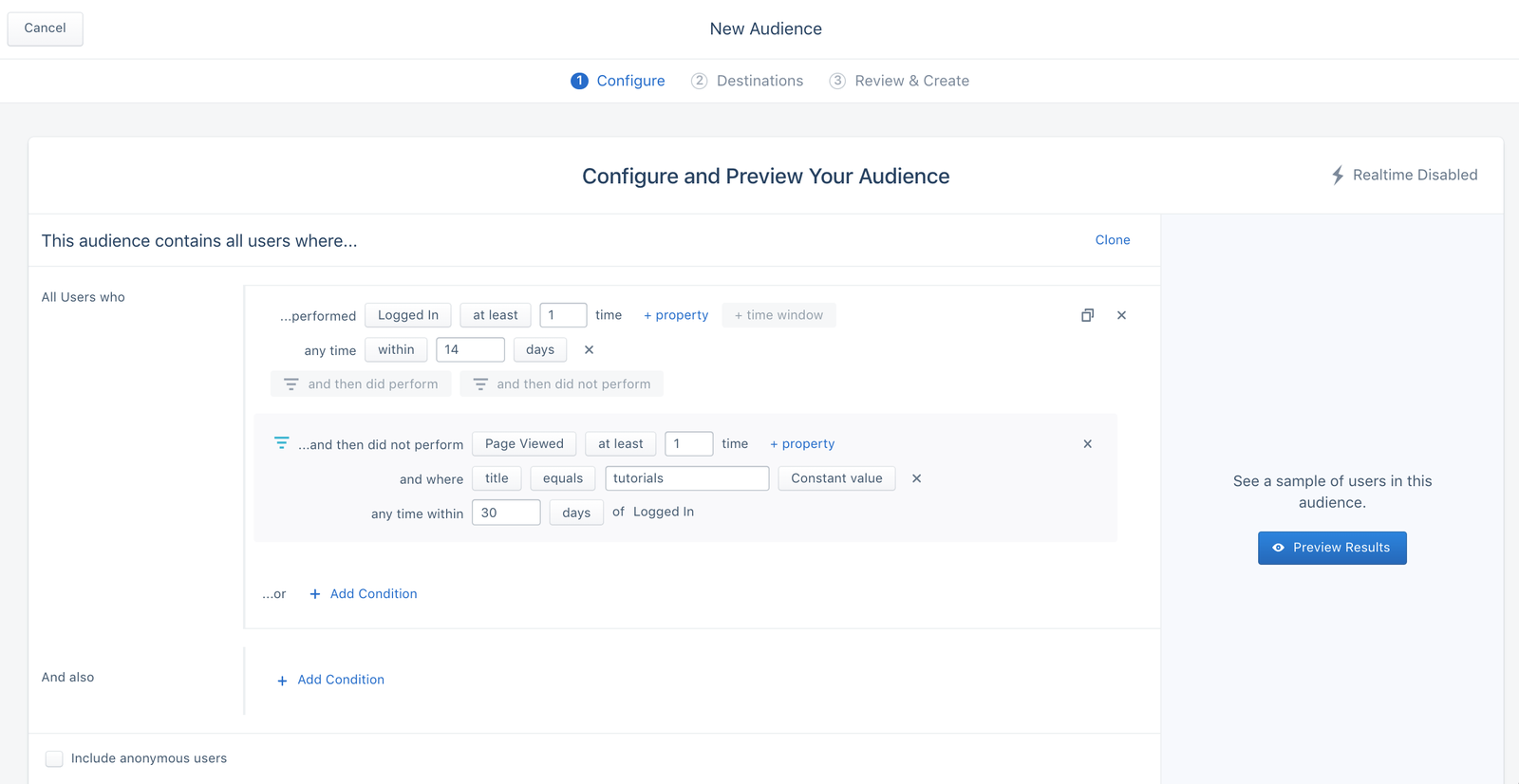Click 'and then did perform' funnel button

tap(361, 384)
